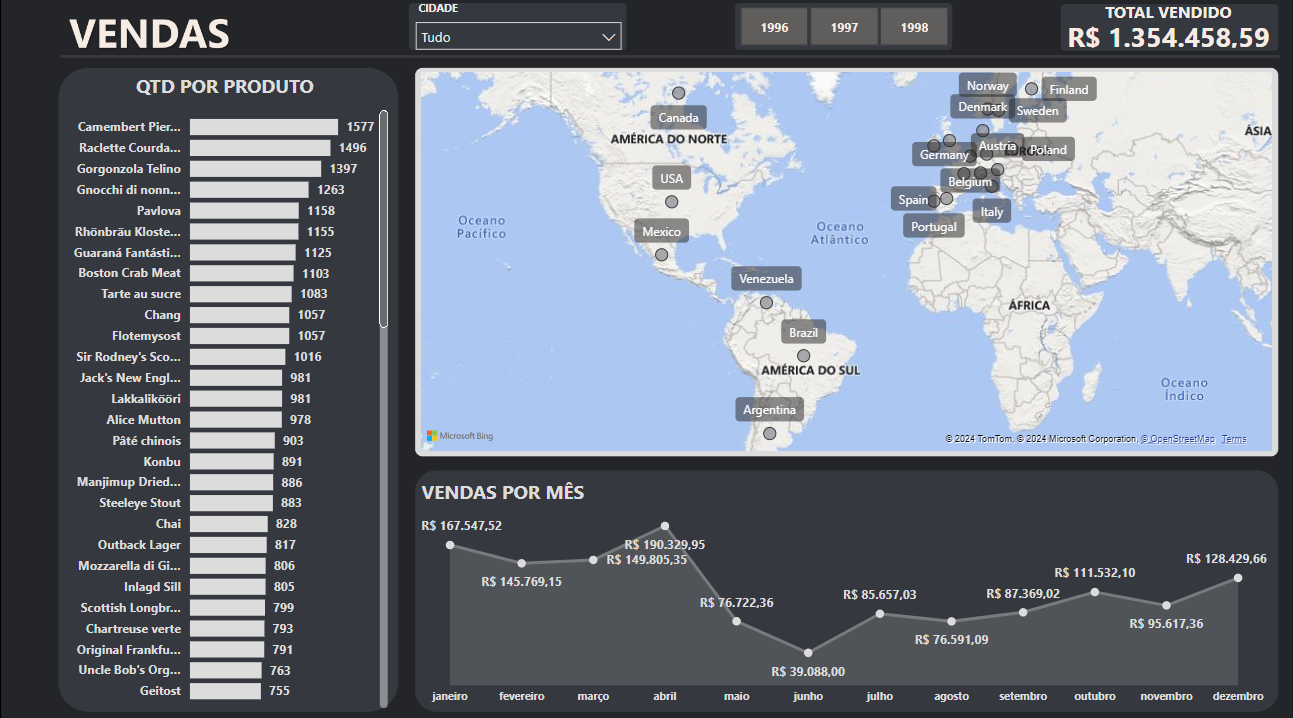
Task: Select the Belgium map label
Action: tap(970, 182)
